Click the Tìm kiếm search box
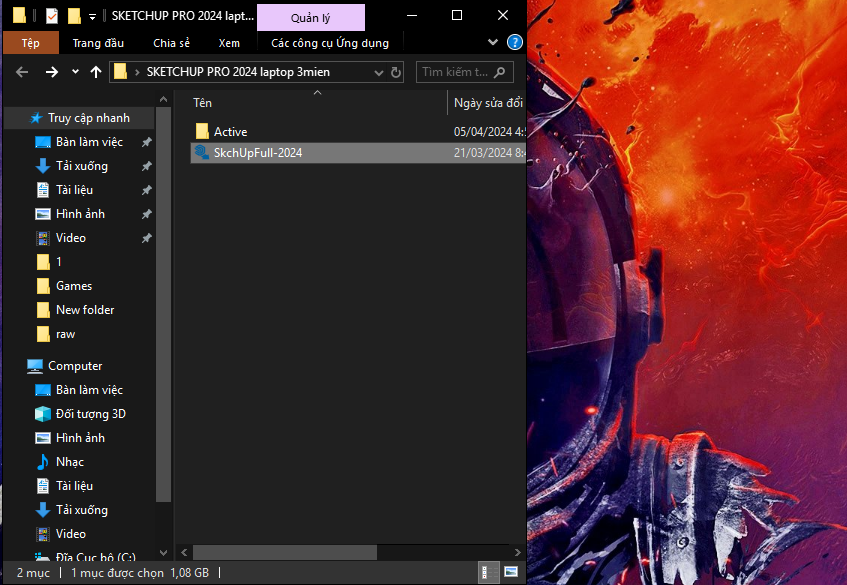The image size is (847, 585). 455,72
